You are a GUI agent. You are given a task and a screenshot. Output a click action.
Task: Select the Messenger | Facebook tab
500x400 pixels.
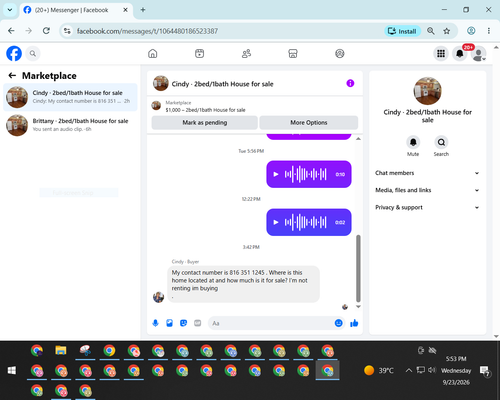click(x=76, y=10)
